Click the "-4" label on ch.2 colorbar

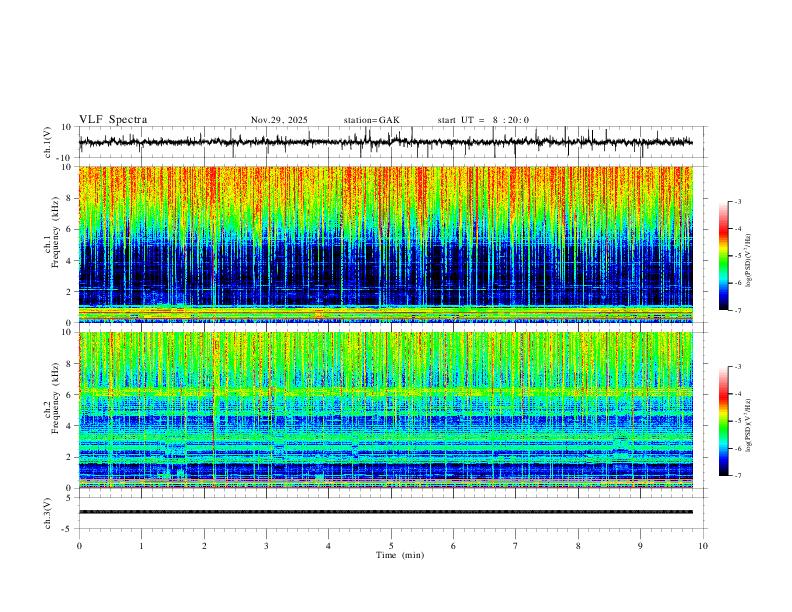coord(738,394)
